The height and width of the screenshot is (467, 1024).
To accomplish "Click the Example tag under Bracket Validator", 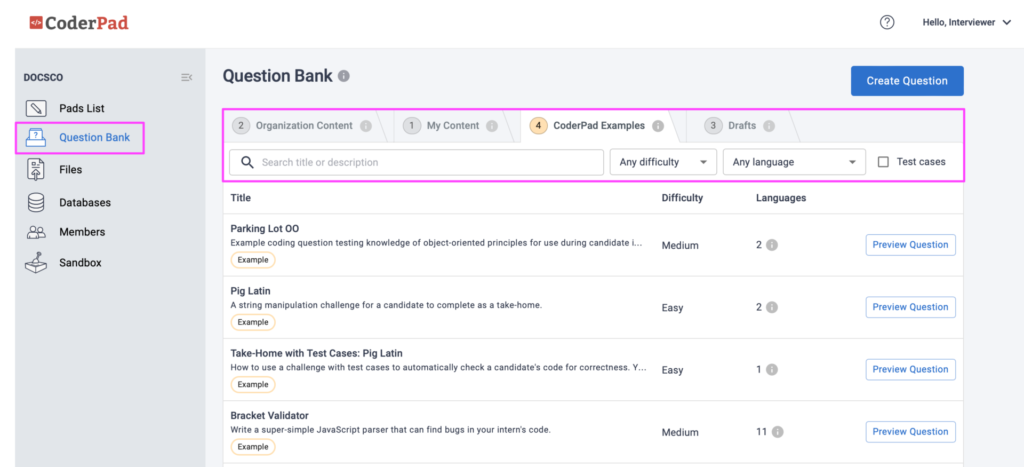I will pyautogui.click(x=253, y=447).
